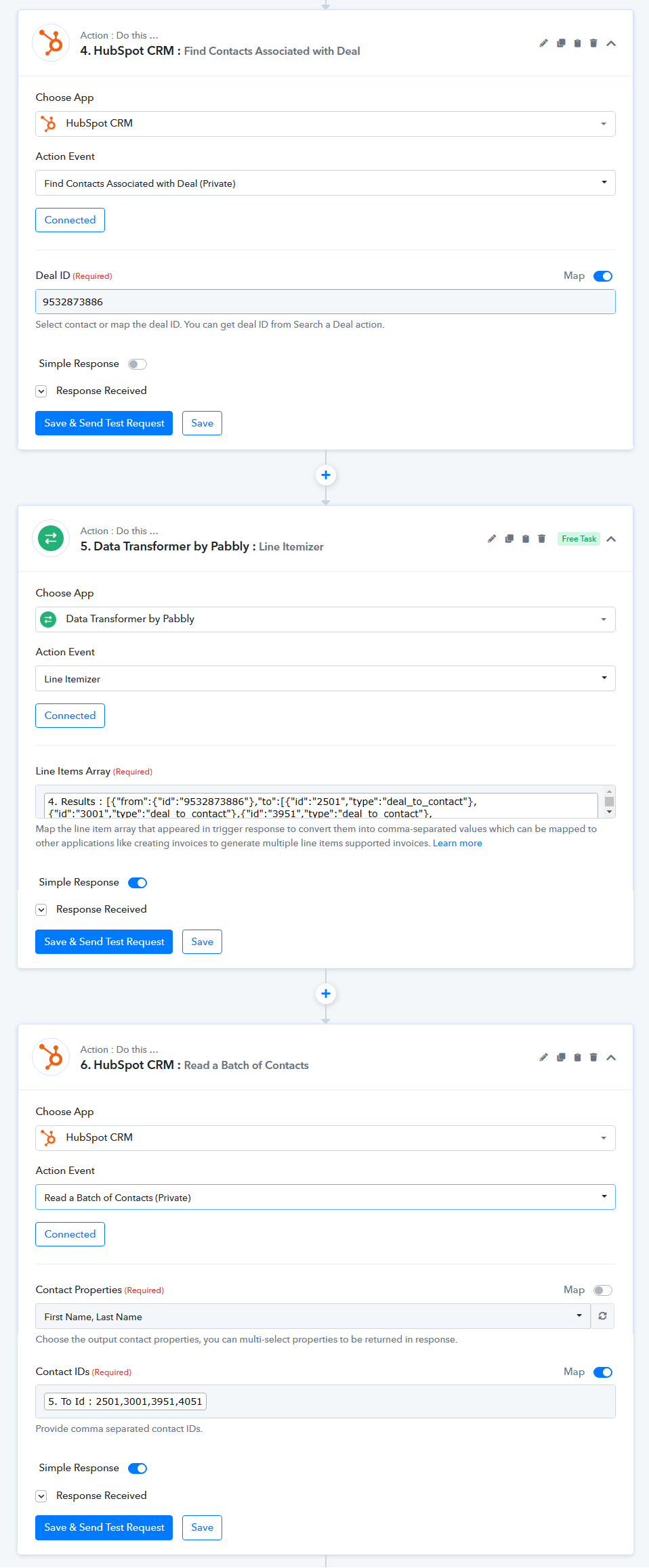Toggle the Contact Properties Map switch
The width and height of the screenshot is (649, 1568).
pos(603,1290)
